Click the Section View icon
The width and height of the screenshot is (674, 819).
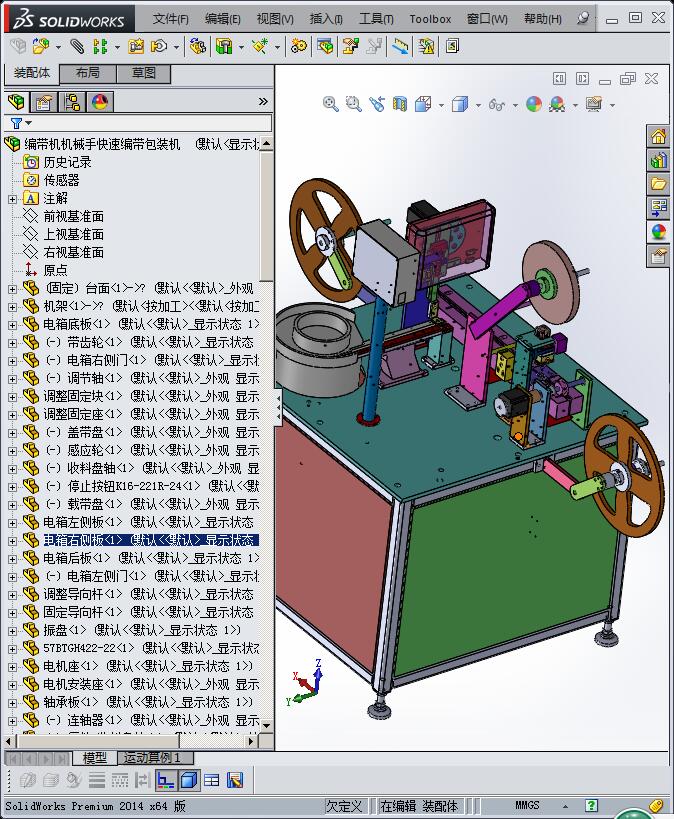pyautogui.click(x=400, y=104)
